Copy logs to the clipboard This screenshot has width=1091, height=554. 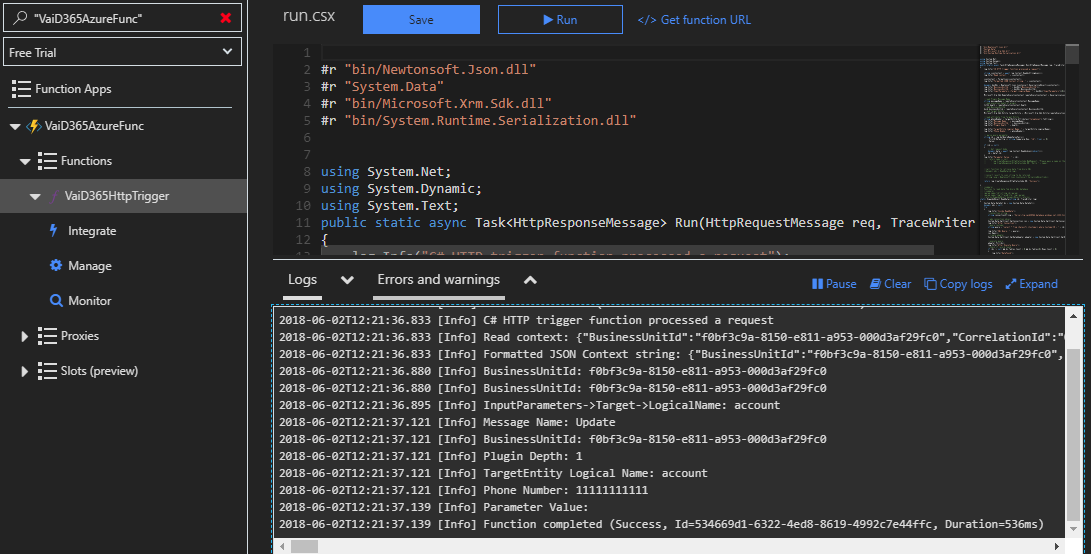(958, 284)
